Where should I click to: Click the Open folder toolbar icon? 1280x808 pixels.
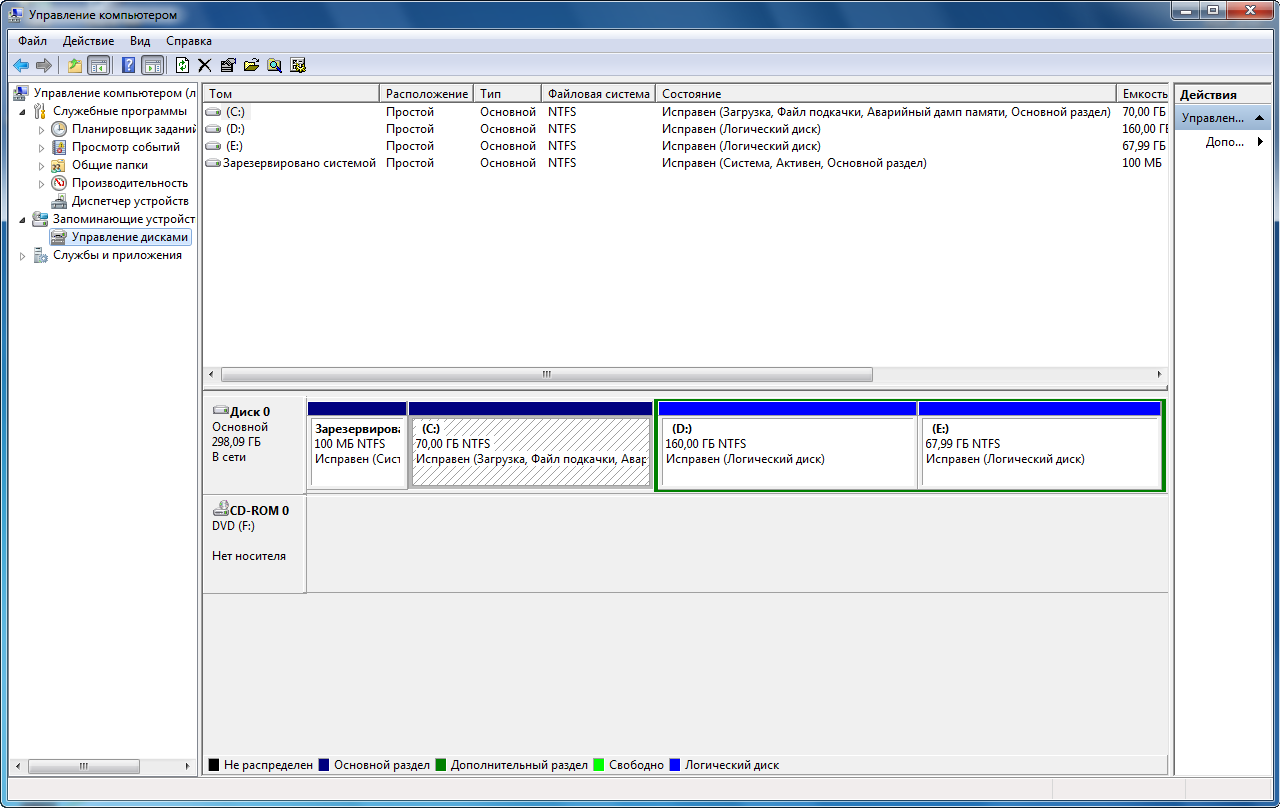click(251, 65)
